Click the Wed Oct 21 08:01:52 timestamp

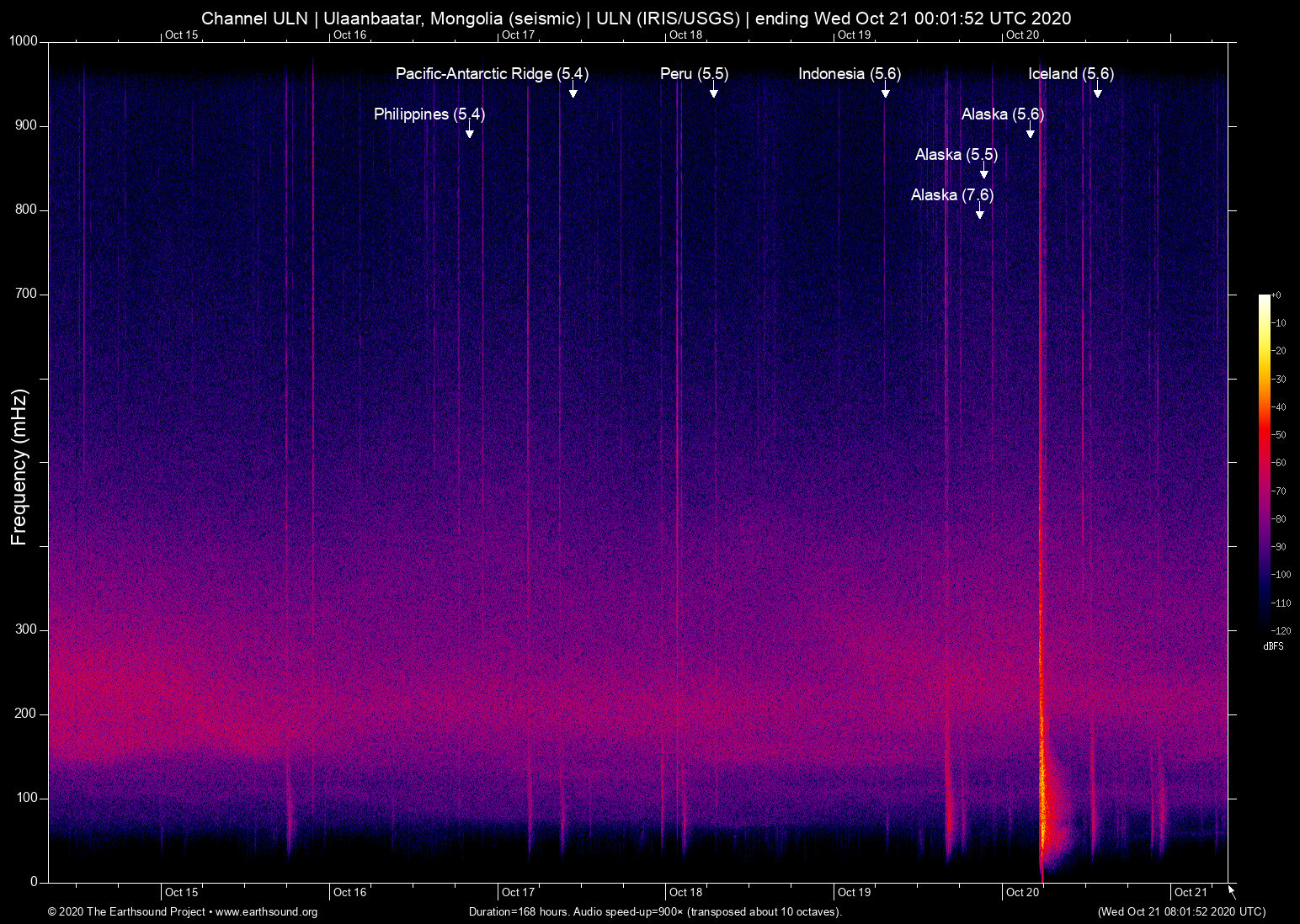(1181, 912)
